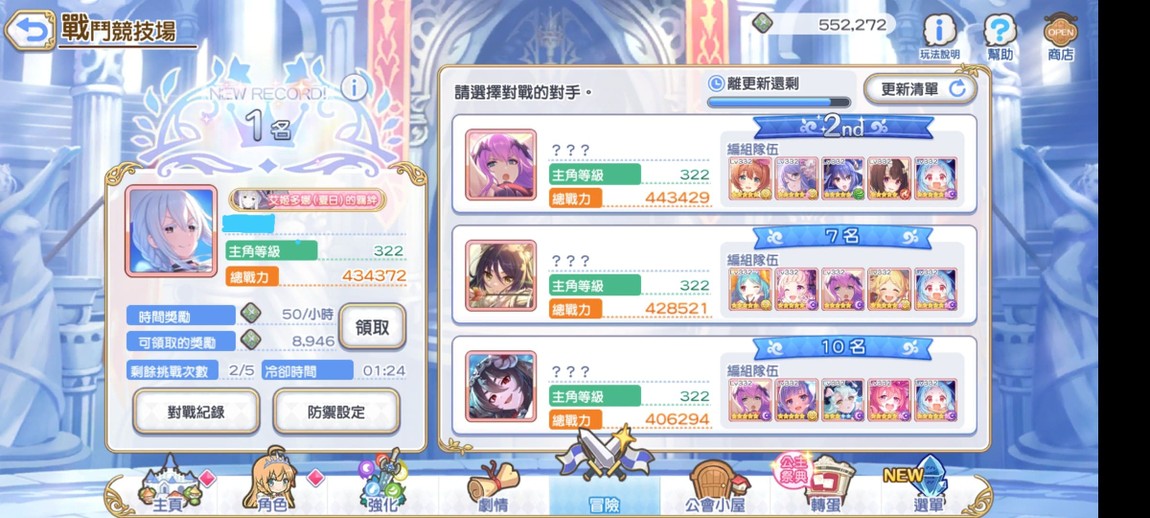This screenshot has width=1150, height=518.
Task: Select the 公會小屋 guild house tab
Action: [716, 488]
